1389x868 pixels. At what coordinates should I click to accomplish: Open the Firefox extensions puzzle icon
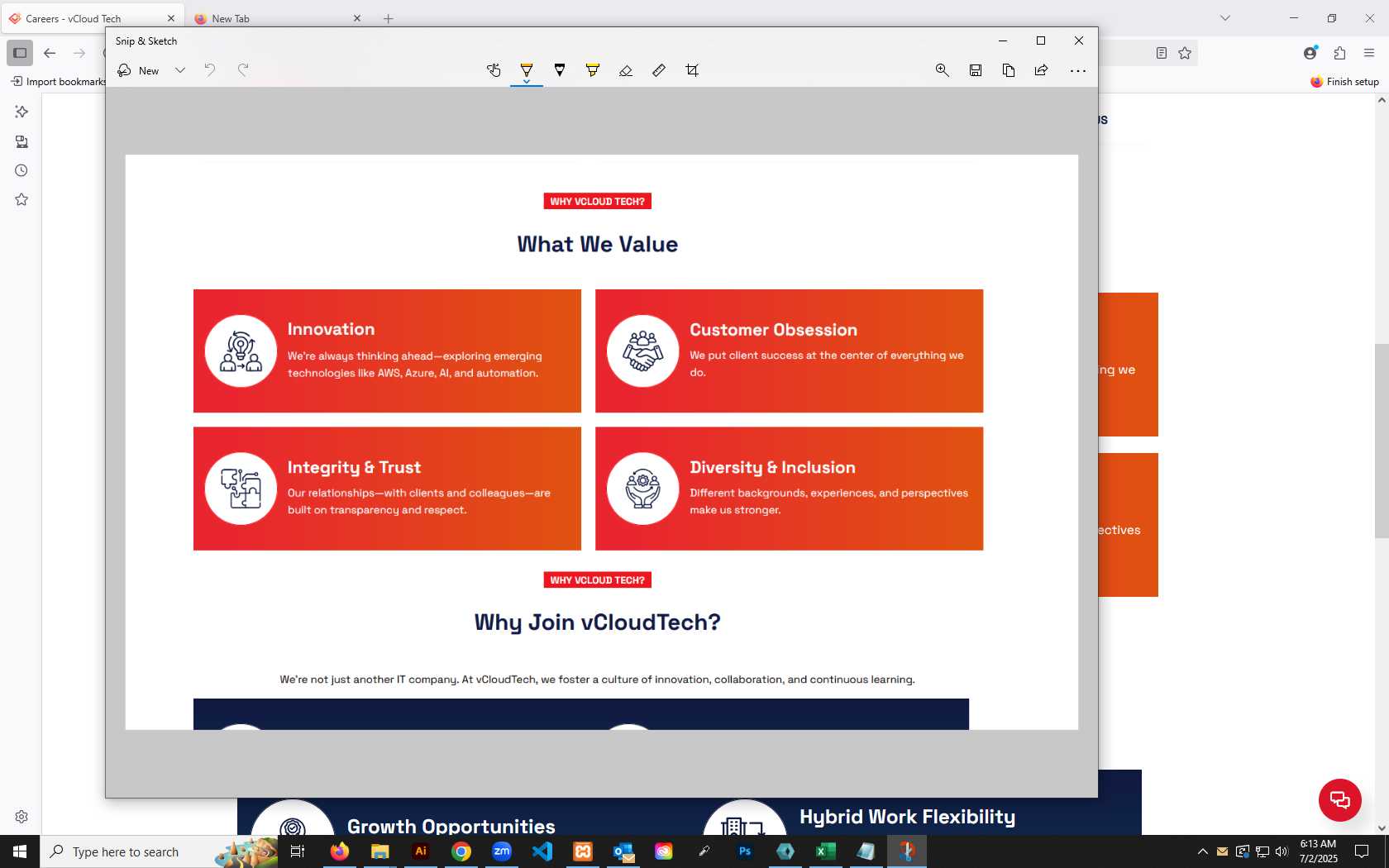(1340, 53)
